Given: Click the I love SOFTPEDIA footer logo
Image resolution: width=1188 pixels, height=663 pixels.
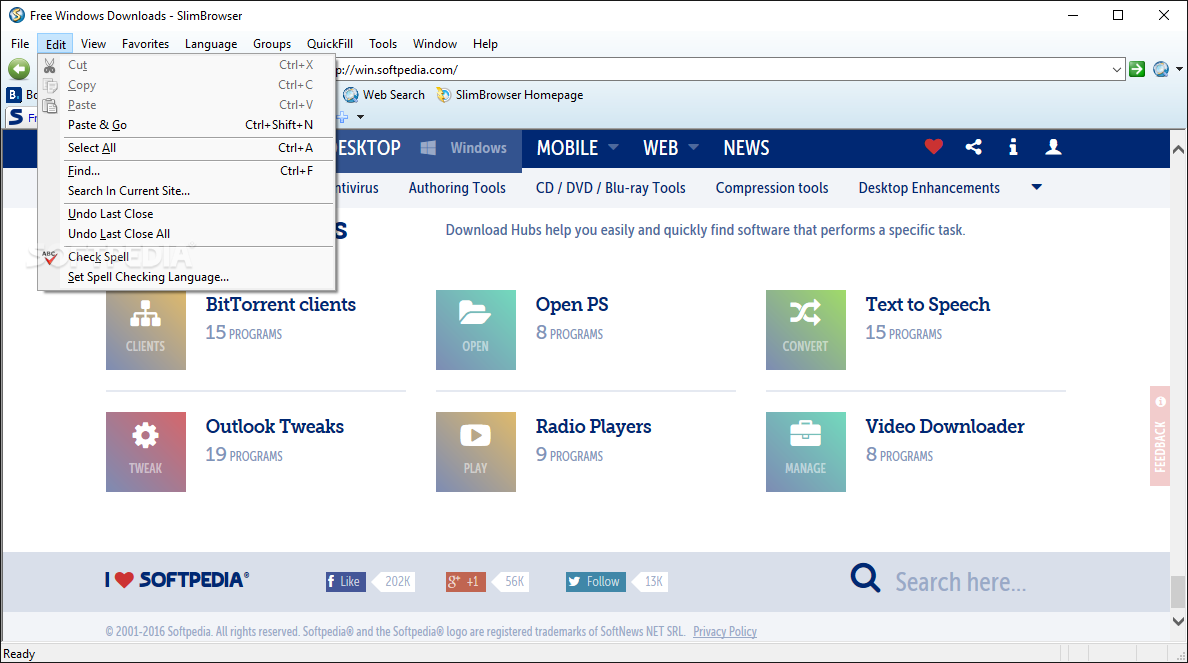Looking at the screenshot, I should click(x=177, y=580).
